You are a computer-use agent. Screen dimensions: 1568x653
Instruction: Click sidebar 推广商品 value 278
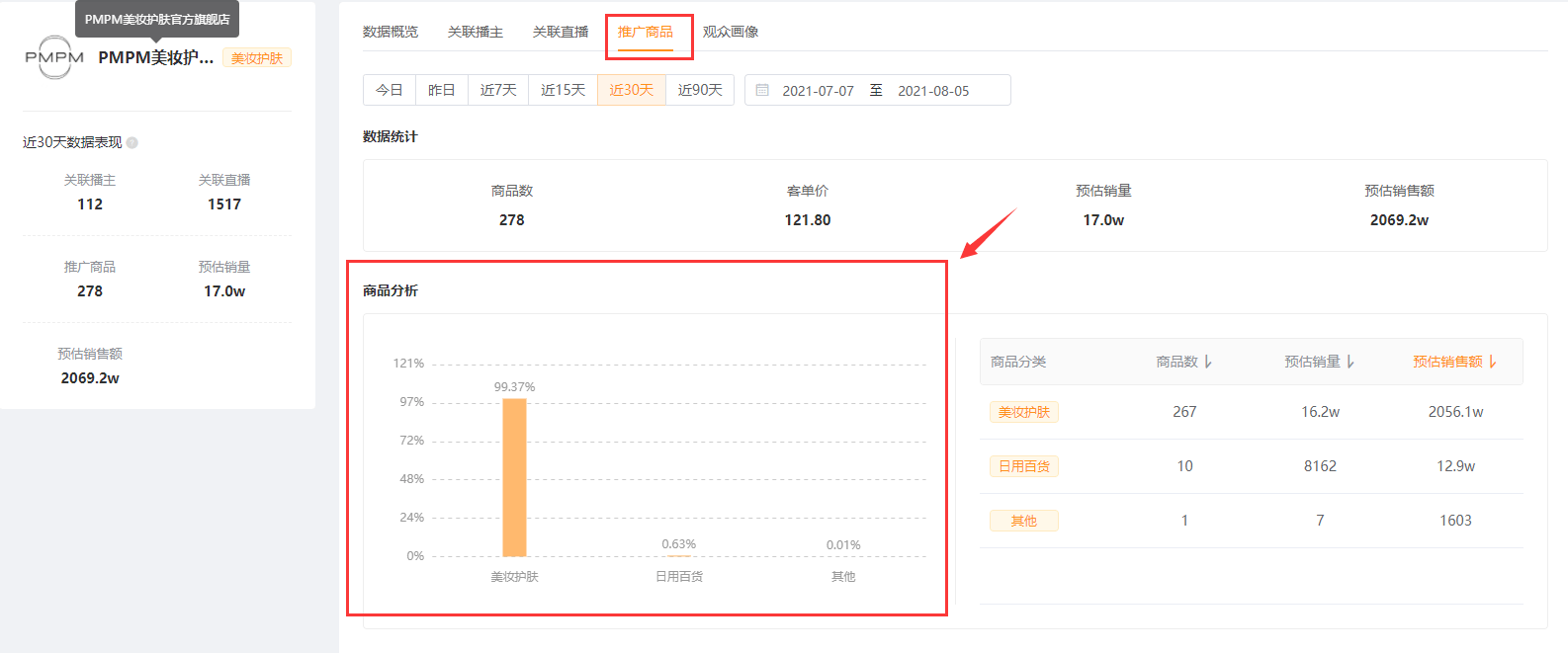(x=90, y=291)
